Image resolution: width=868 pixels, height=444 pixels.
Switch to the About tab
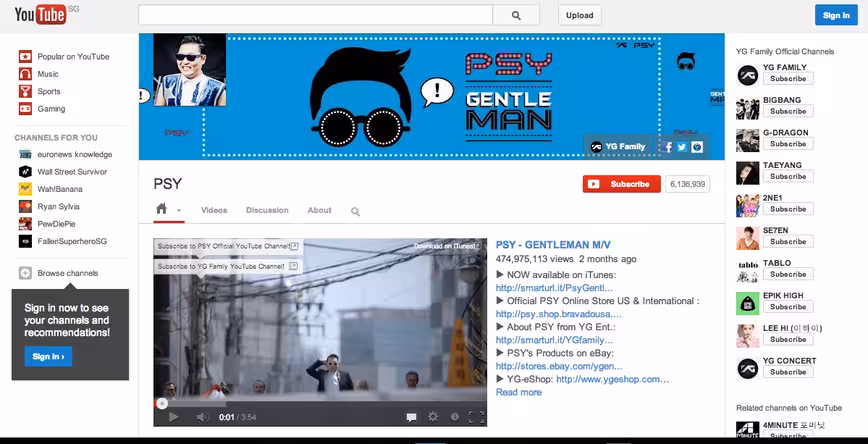pos(319,210)
